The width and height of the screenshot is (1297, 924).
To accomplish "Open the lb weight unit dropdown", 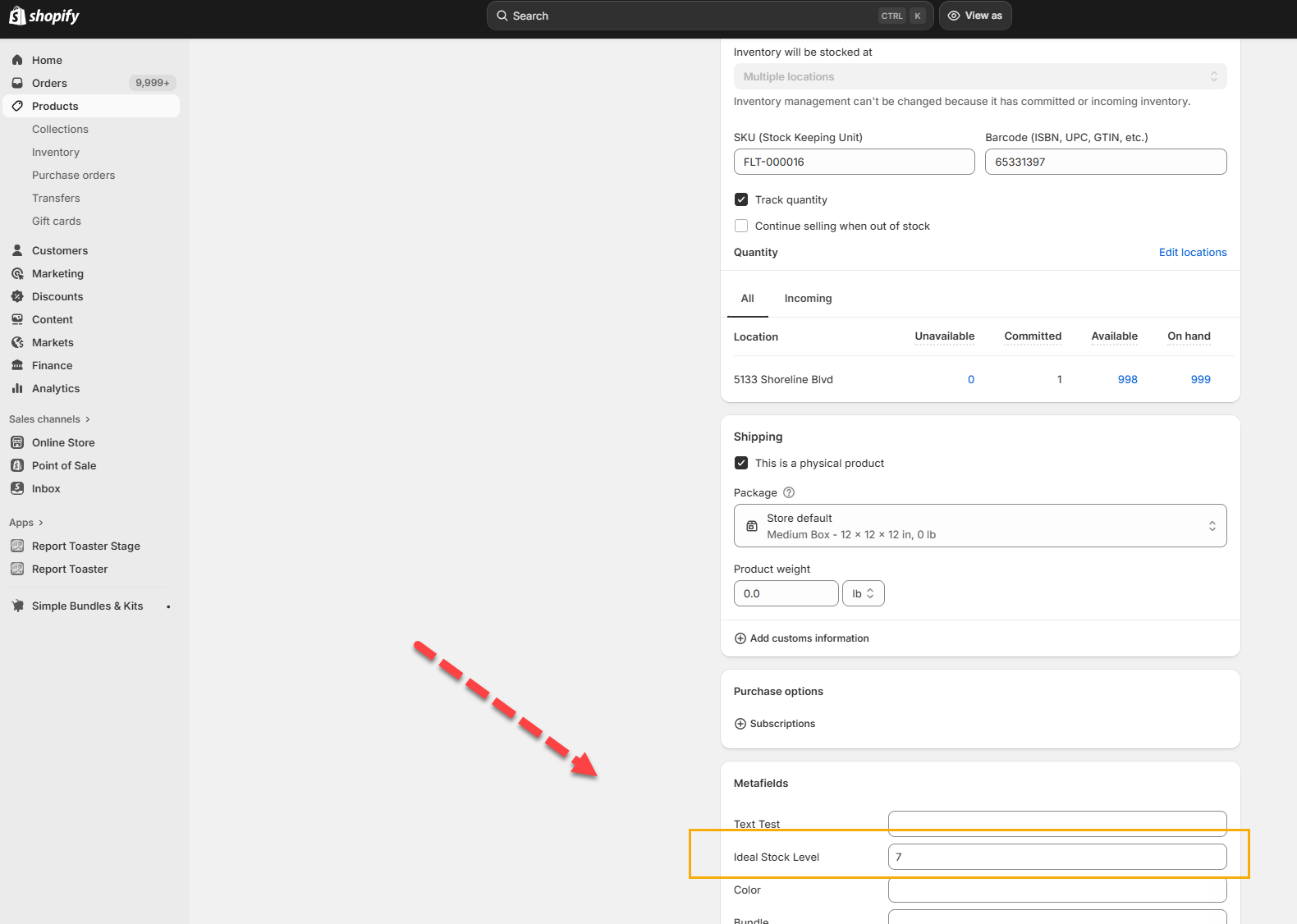I will (863, 593).
